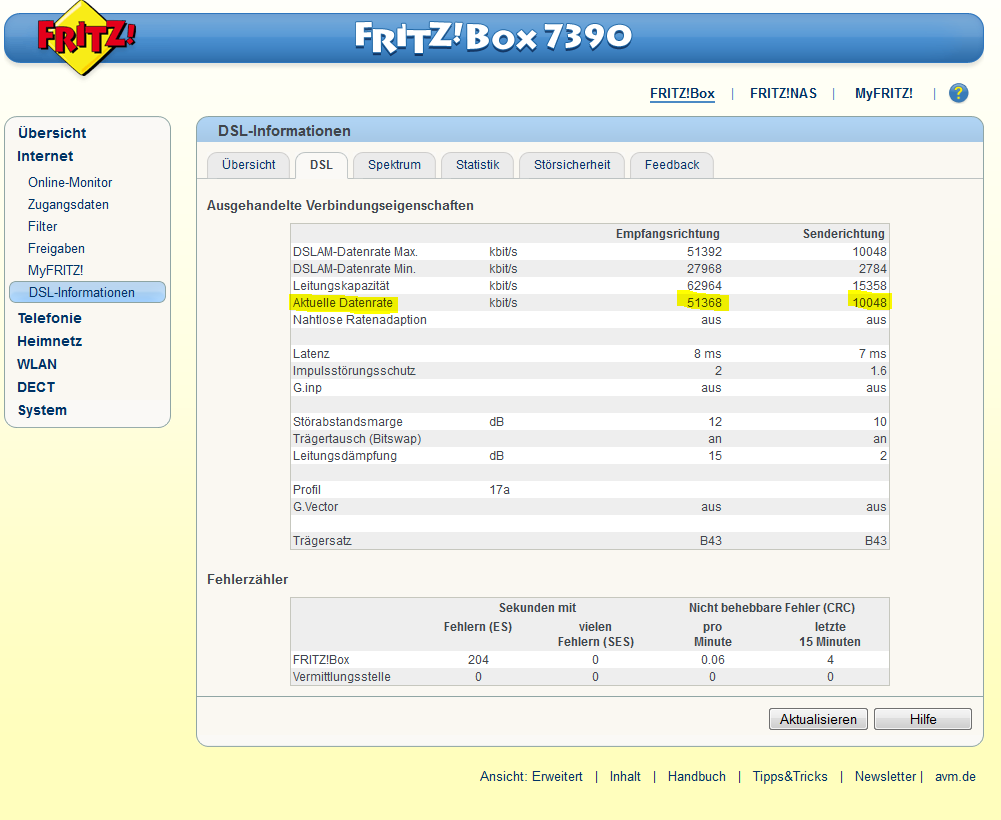Viewport: 1001px width, 820px height.
Task: Open the Newsletter footer link
Action: 885,777
